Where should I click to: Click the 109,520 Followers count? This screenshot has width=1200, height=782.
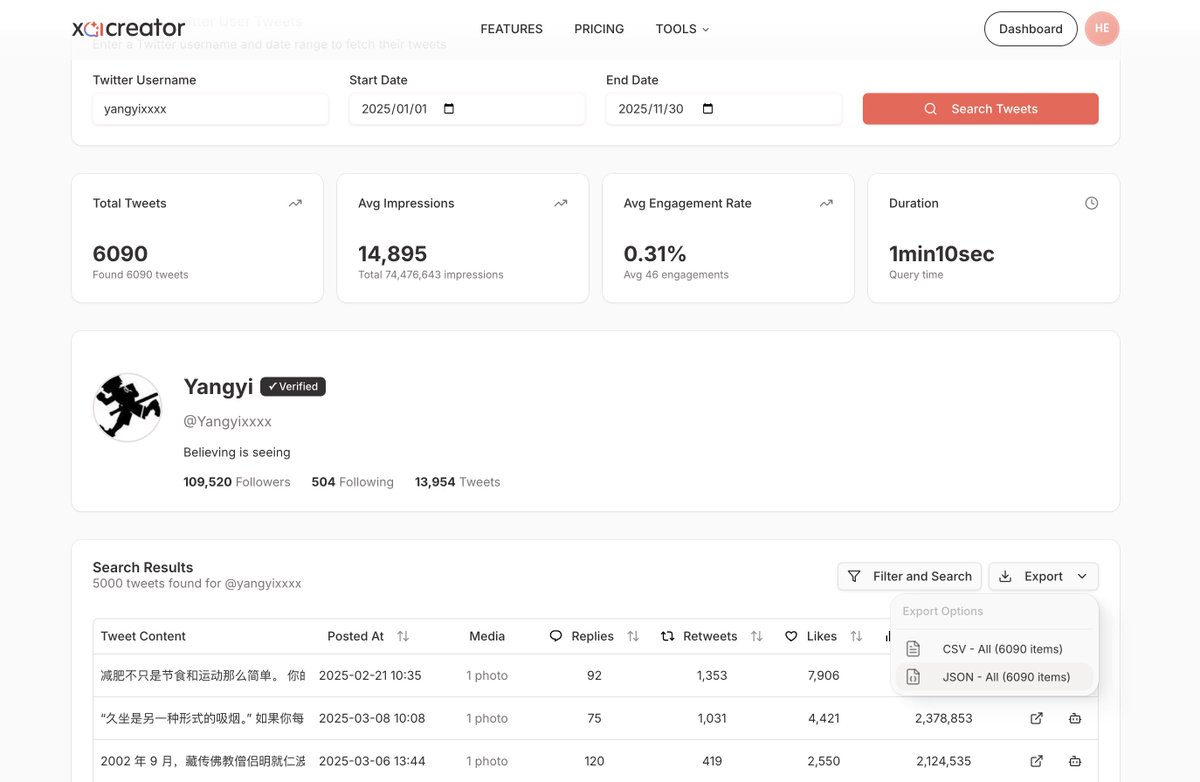[x=237, y=482]
